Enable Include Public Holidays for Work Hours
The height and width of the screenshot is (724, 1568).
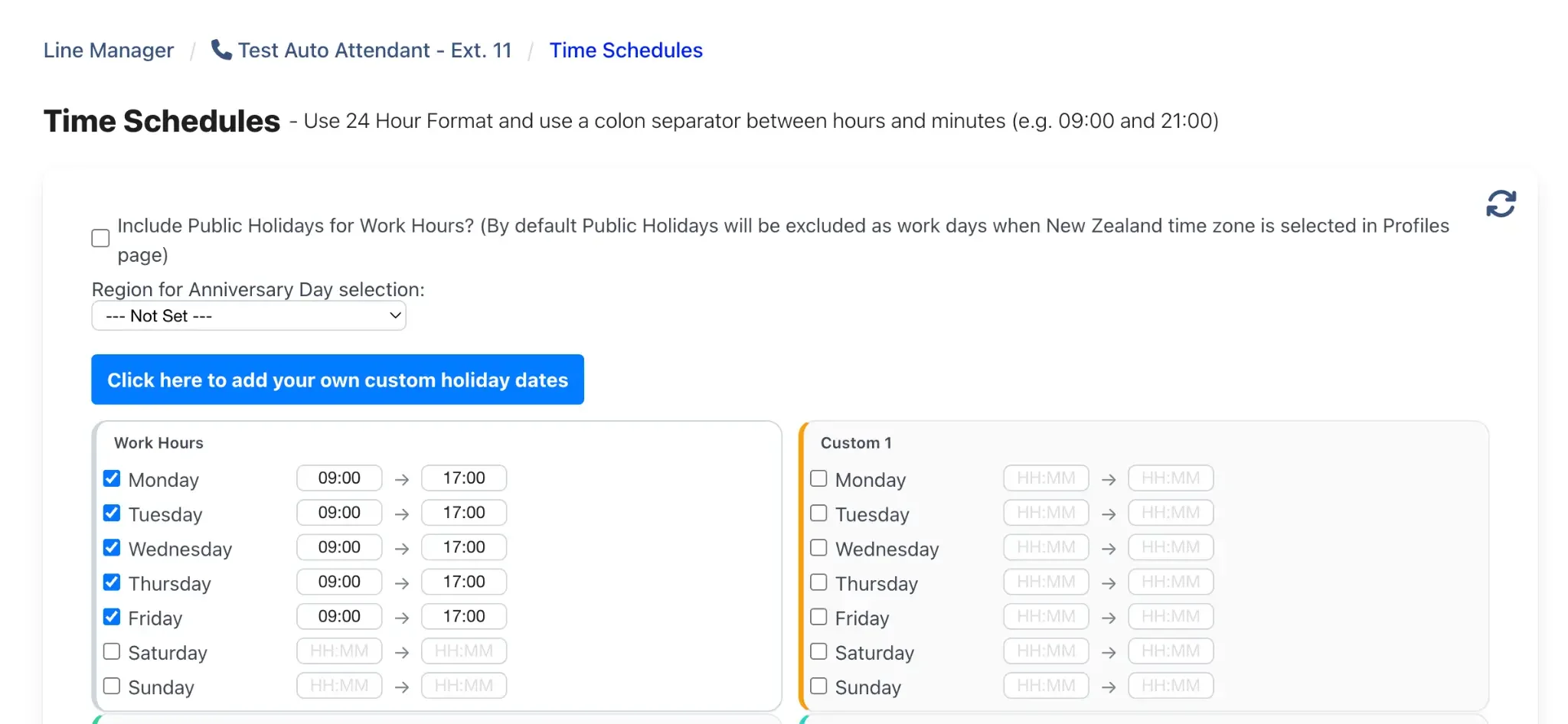tap(100, 238)
